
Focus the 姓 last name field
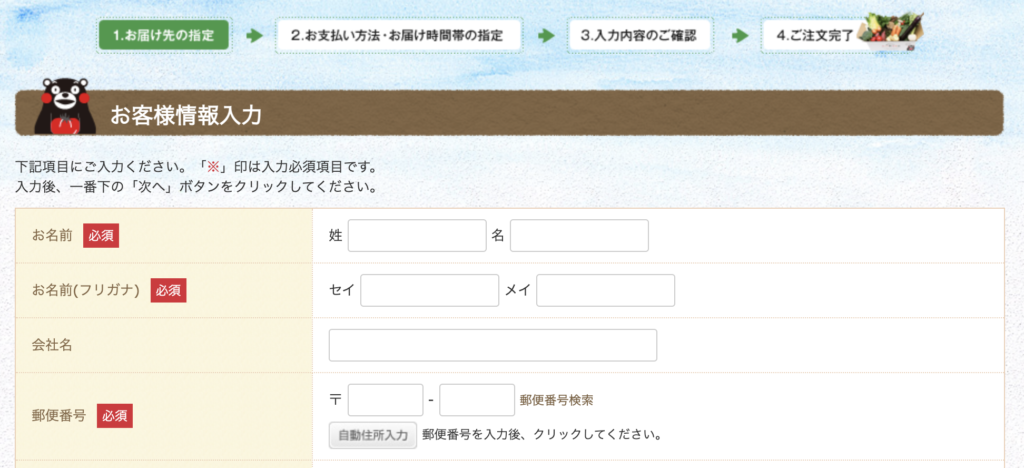click(417, 236)
